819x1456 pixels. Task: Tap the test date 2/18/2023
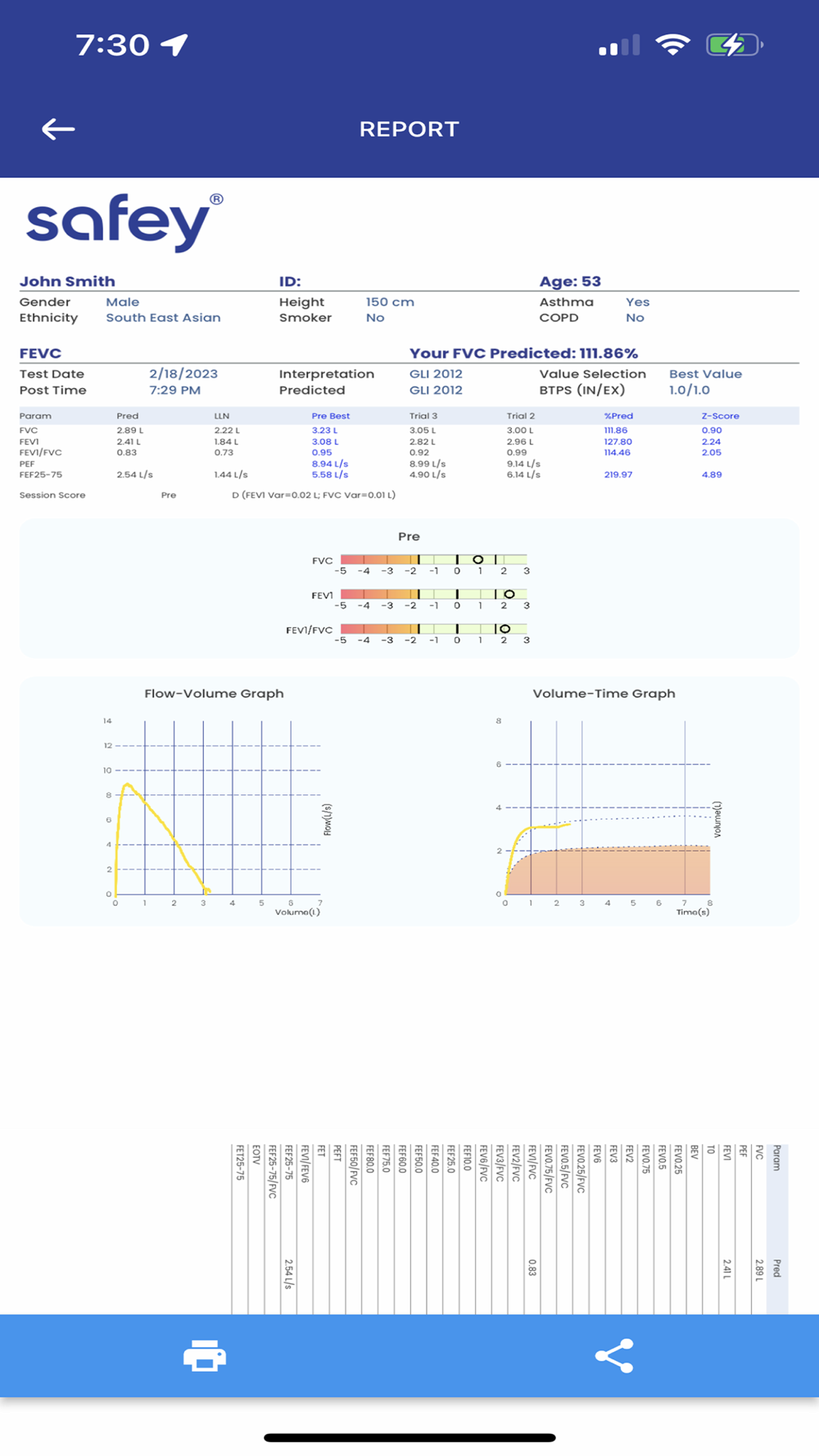tap(183, 373)
